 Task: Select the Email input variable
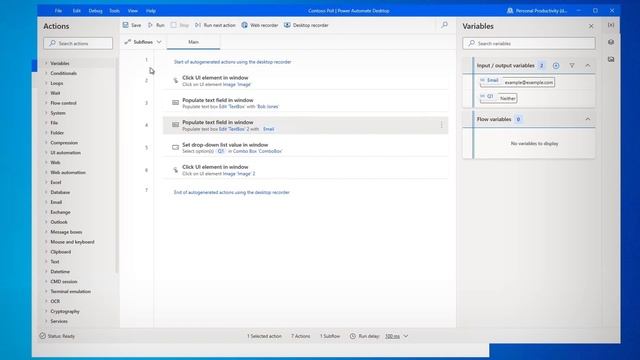(517, 82)
